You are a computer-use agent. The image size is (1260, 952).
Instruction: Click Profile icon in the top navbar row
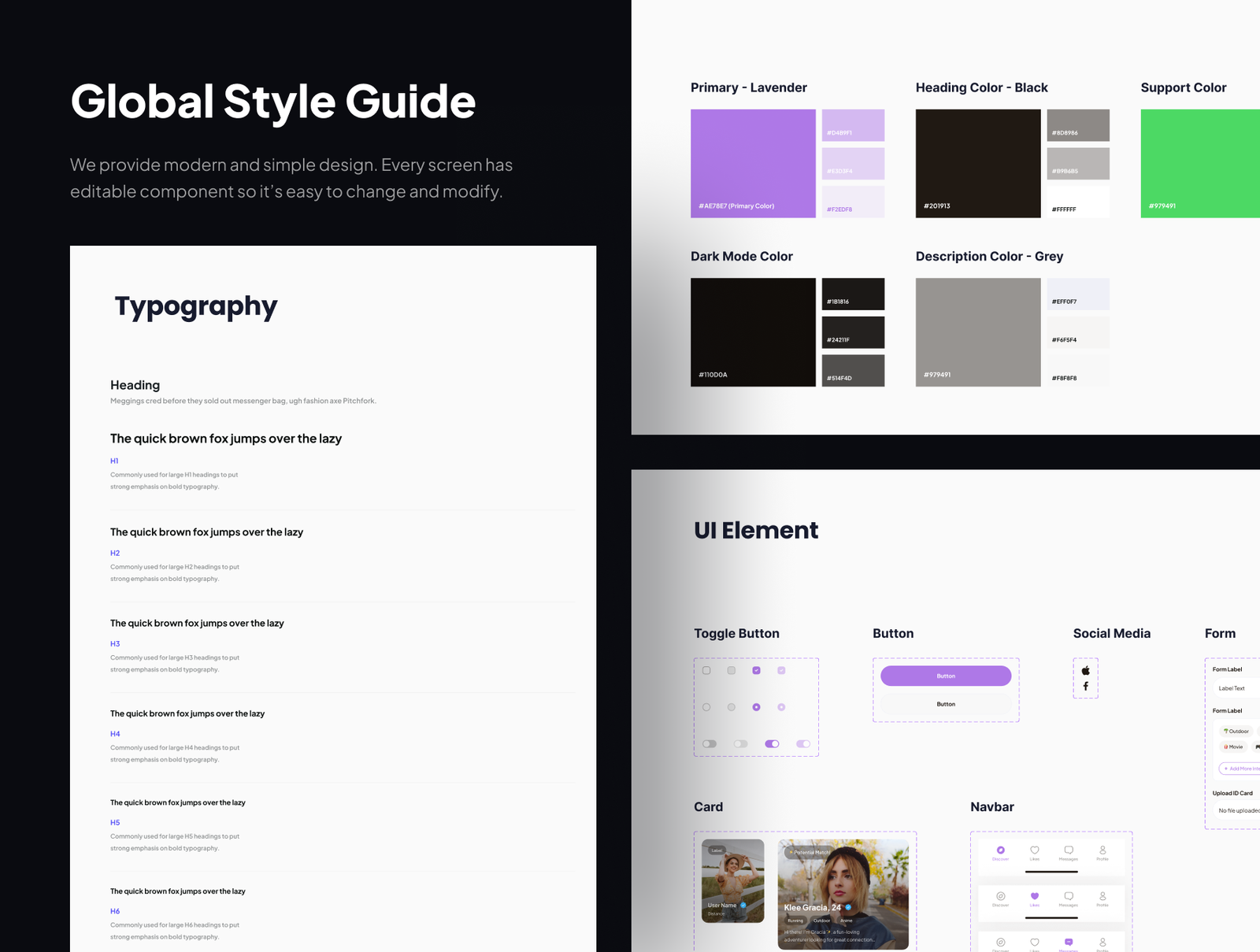pos(1102,850)
